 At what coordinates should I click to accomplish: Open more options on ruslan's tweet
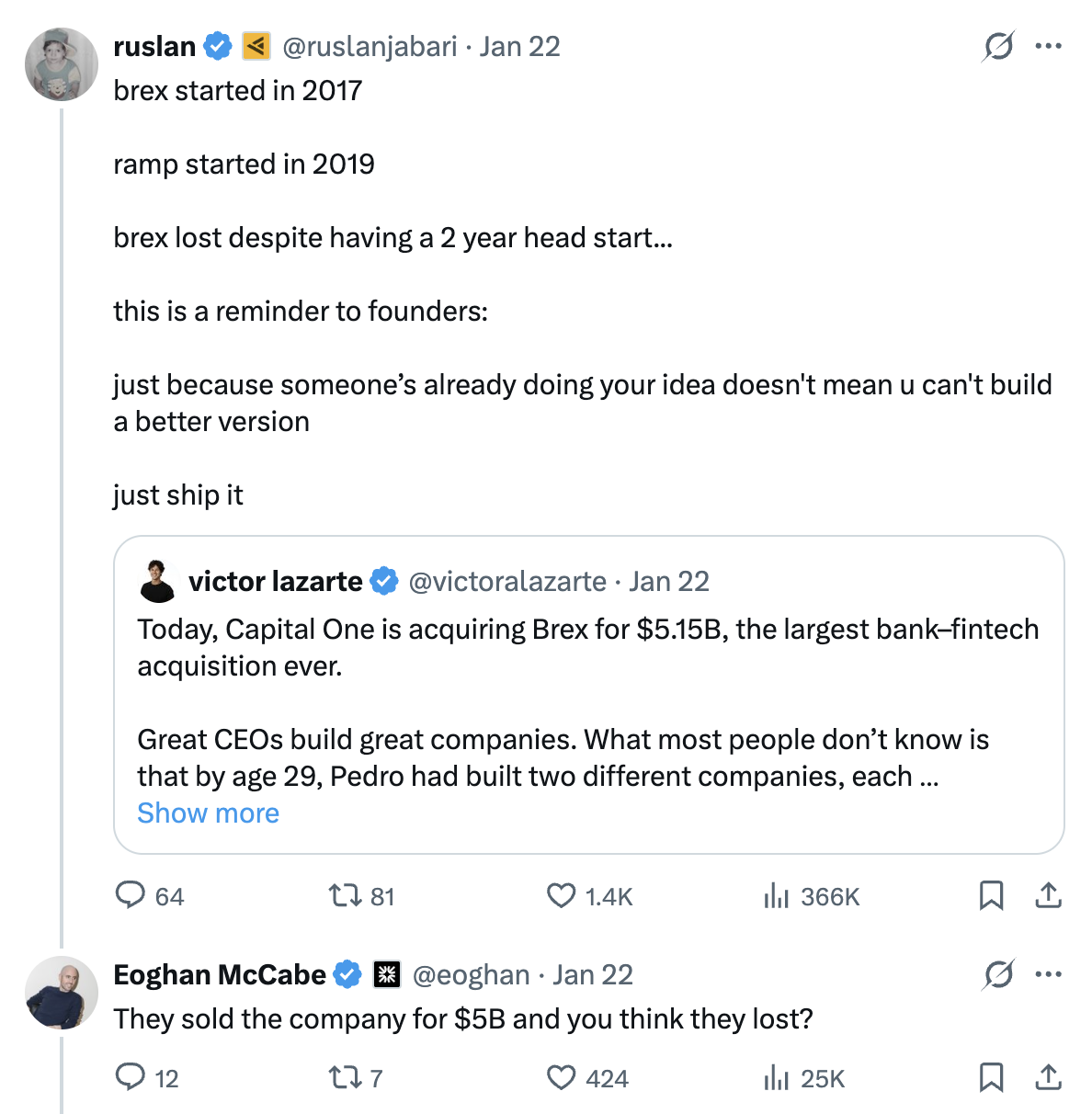coord(1048,46)
